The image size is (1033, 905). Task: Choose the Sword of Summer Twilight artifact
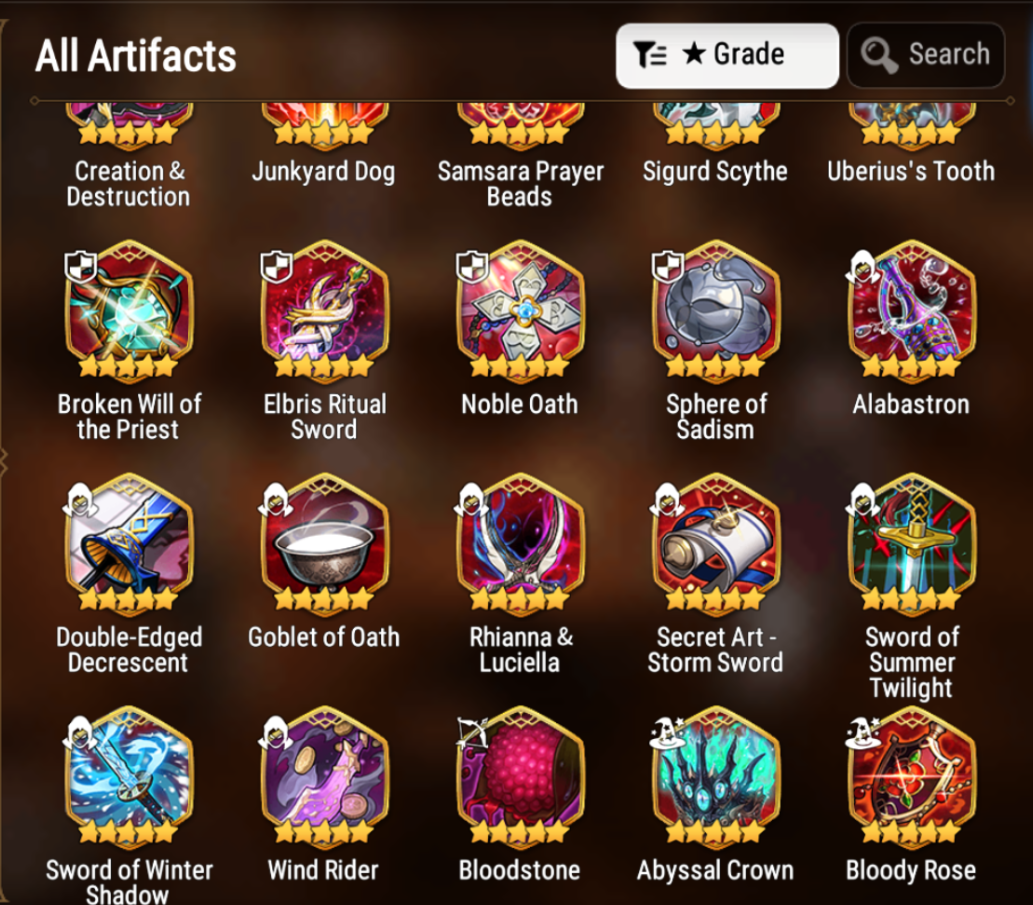pos(912,545)
